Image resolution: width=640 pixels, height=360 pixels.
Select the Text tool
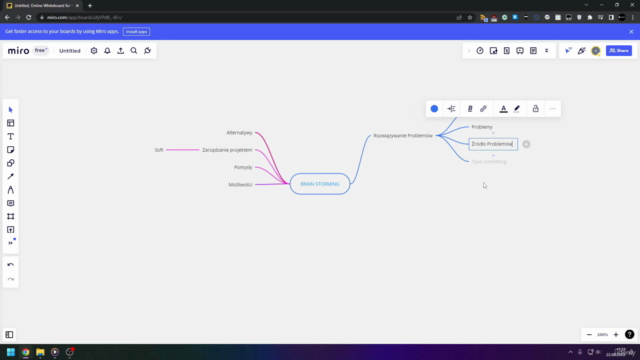[x=11, y=136]
